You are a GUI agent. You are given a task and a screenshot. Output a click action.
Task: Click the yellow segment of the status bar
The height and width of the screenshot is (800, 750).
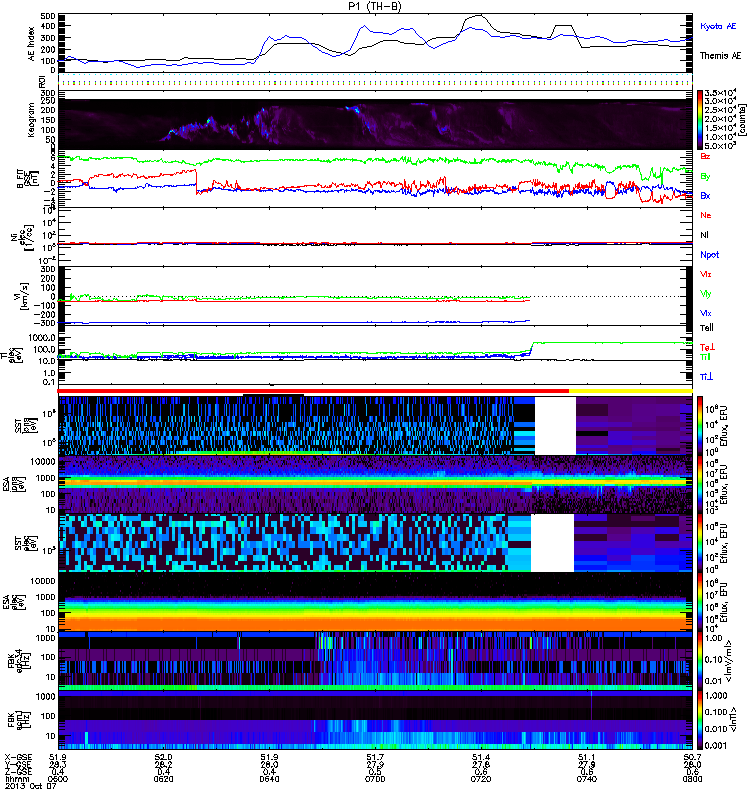pyautogui.click(x=631, y=391)
